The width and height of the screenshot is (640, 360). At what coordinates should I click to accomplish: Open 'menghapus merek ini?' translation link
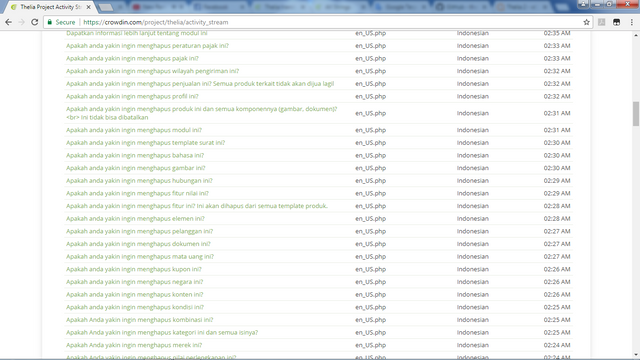(x=134, y=345)
